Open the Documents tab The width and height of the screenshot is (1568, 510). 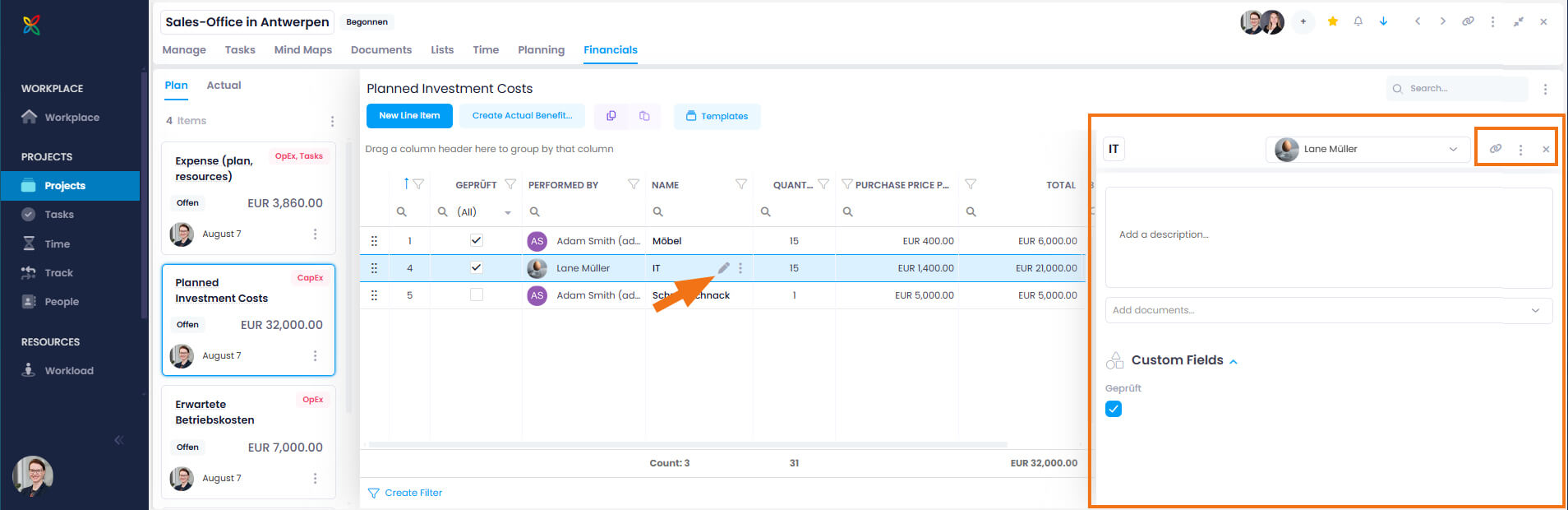381,50
